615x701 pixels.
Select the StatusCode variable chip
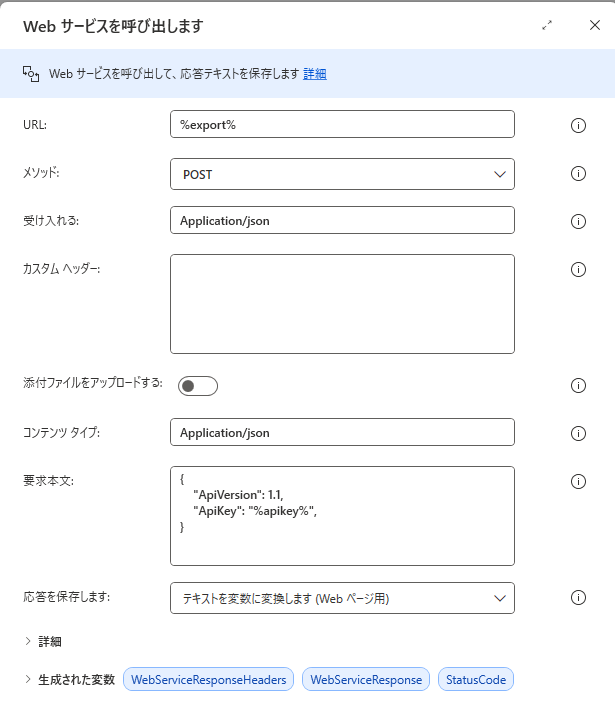click(476, 680)
